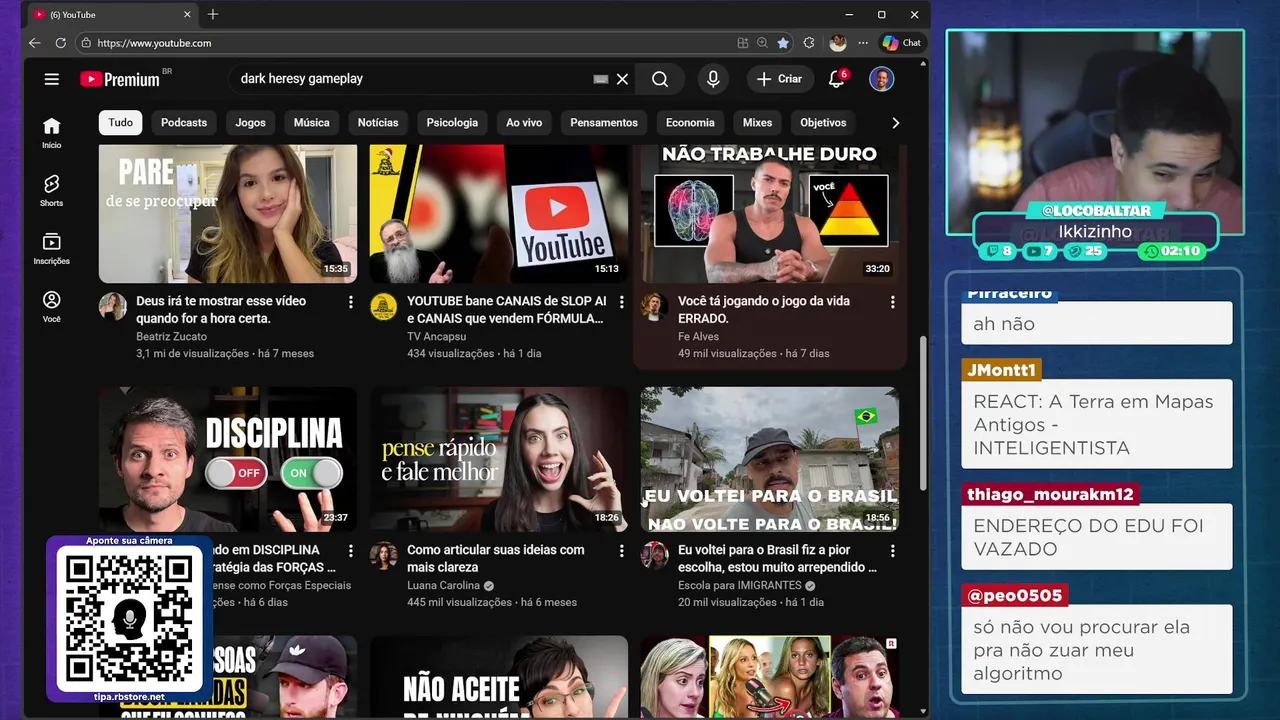The image size is (1280, 720).
Task: Open options for Beatriz Zucato video
Action: click(350, 301)
